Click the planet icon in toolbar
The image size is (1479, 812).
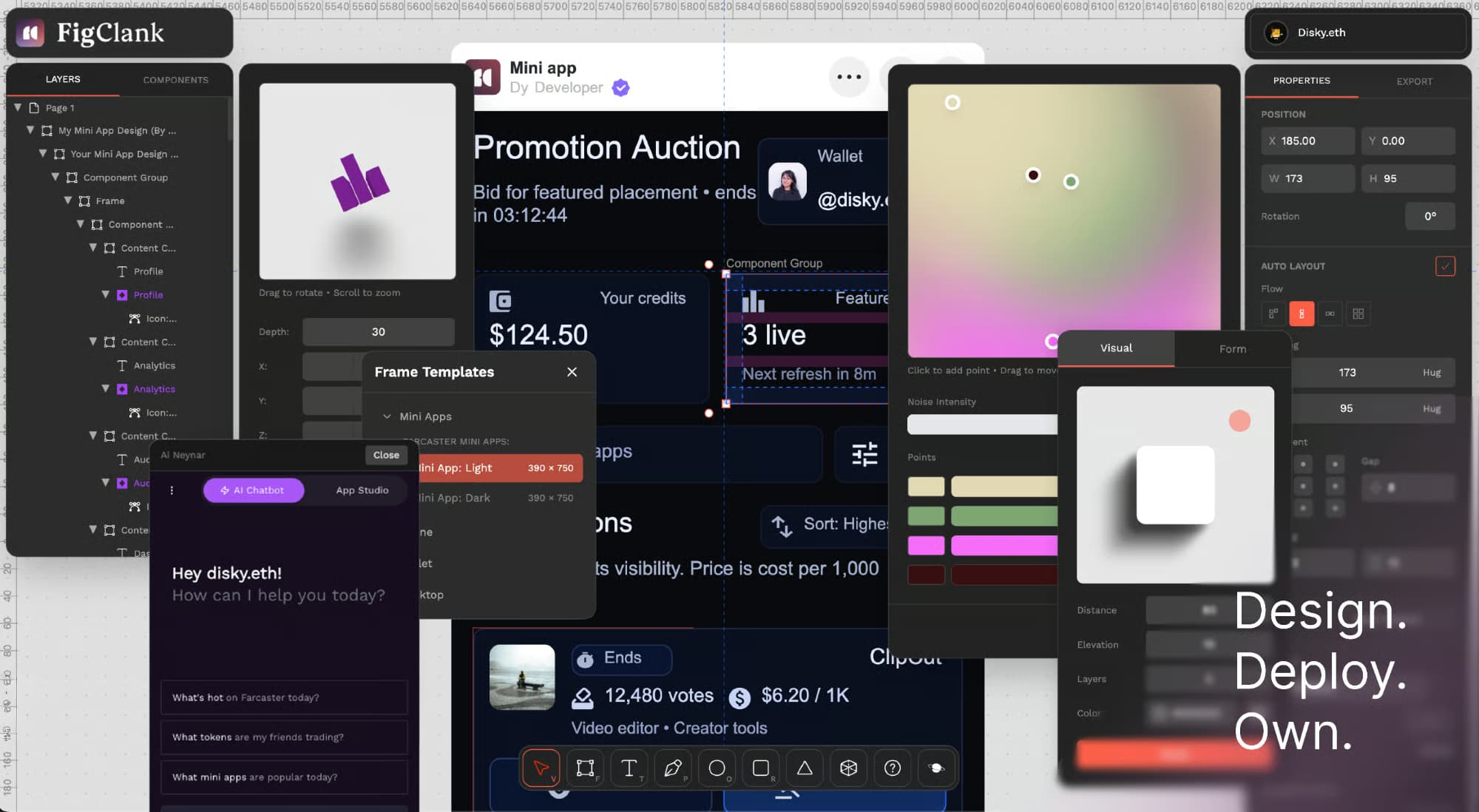pos(936,768)
